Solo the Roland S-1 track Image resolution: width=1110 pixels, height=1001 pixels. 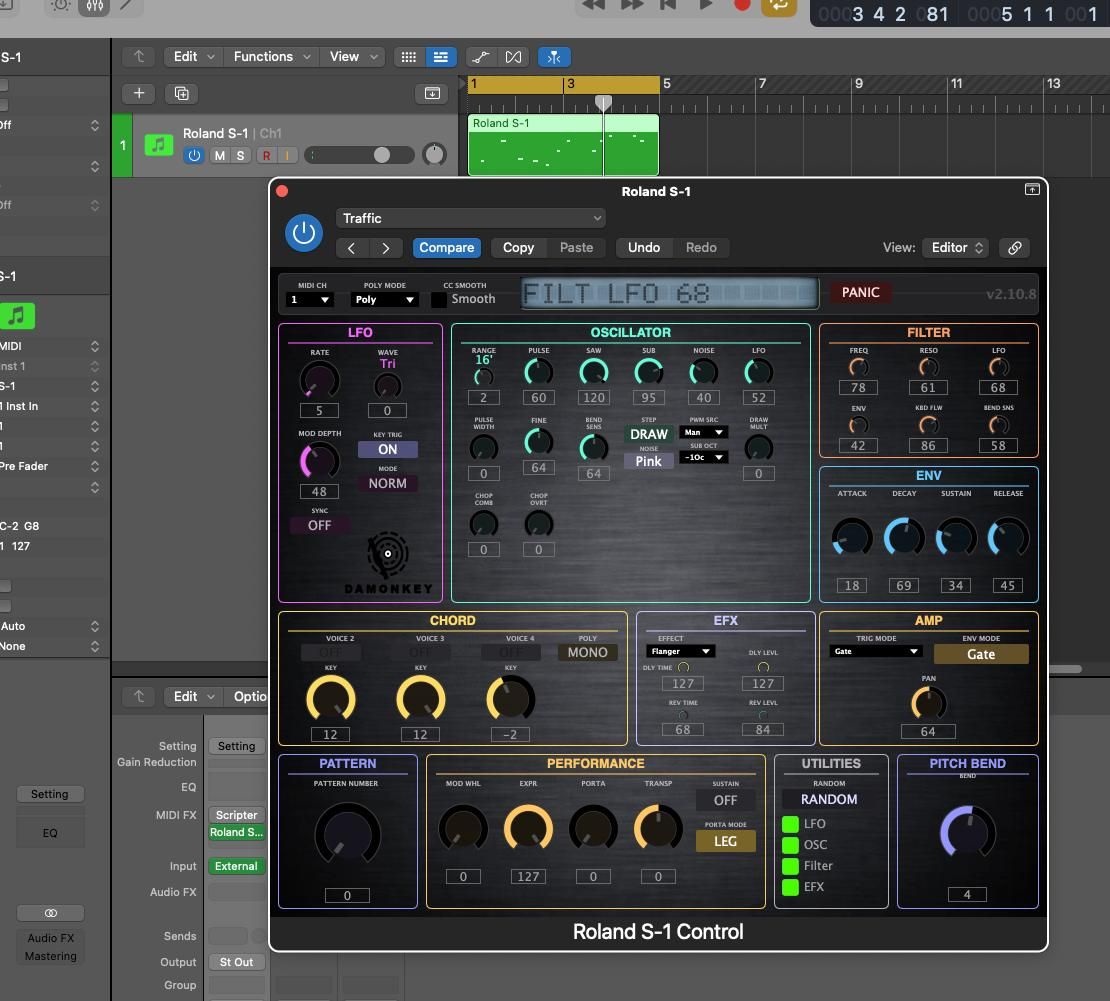coord(240,155)
